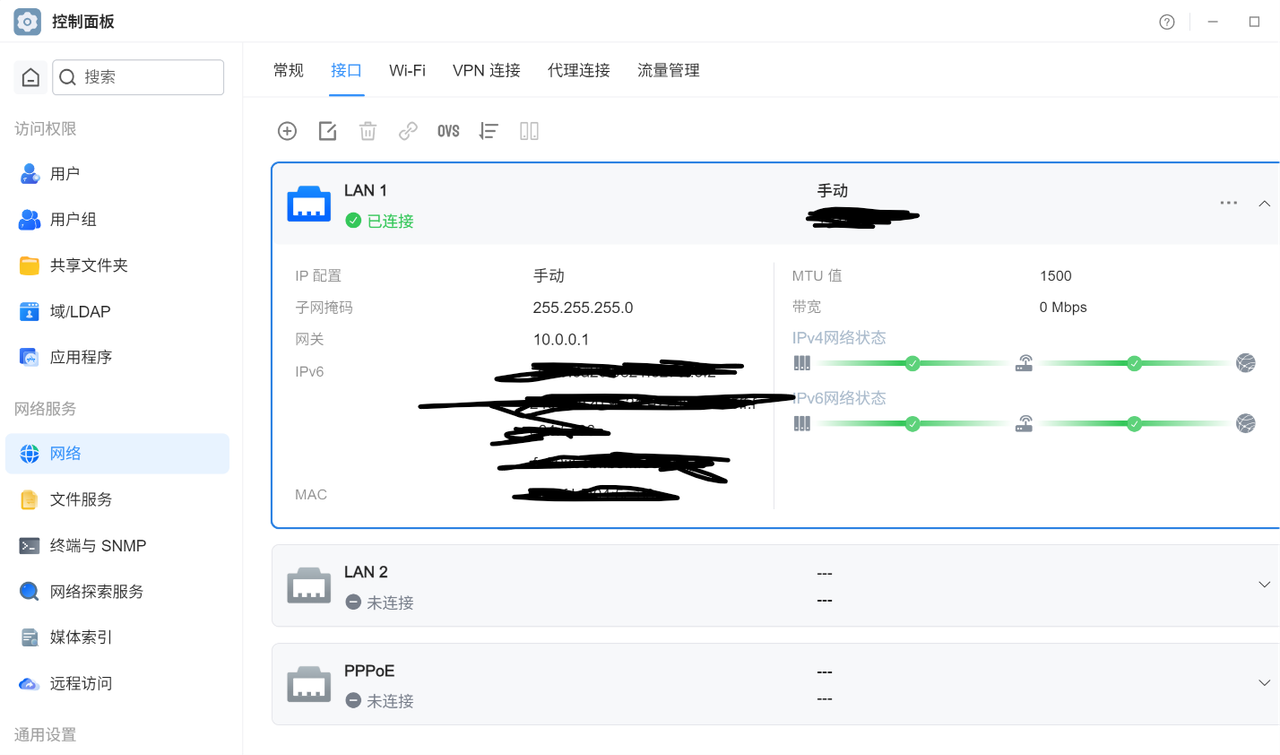Collapse the LAN 1 panel
The image size is (1280, 755).
pyautogui.click(x=1264, y=204)
